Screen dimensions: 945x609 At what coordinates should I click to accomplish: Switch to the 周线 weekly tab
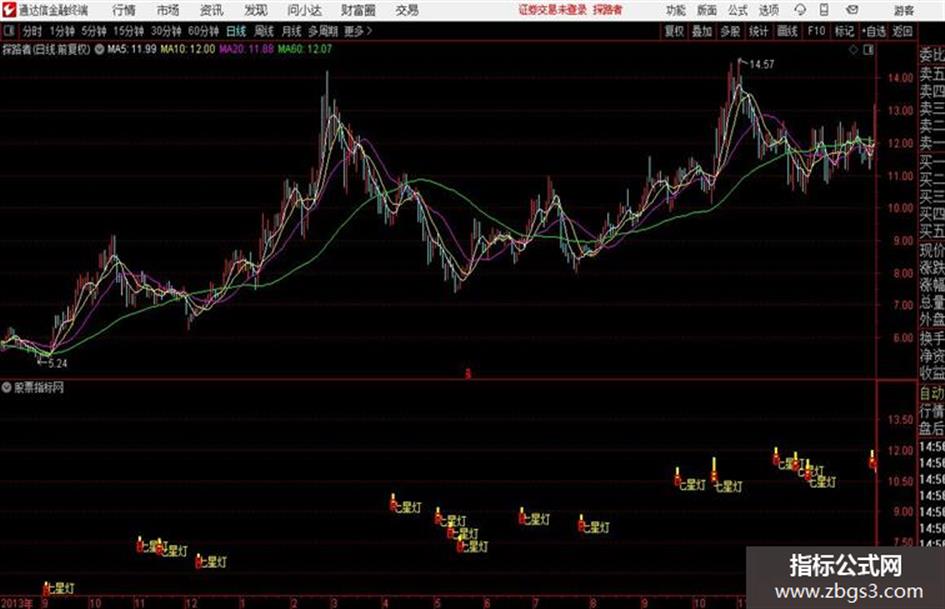(x=264, y=31)
